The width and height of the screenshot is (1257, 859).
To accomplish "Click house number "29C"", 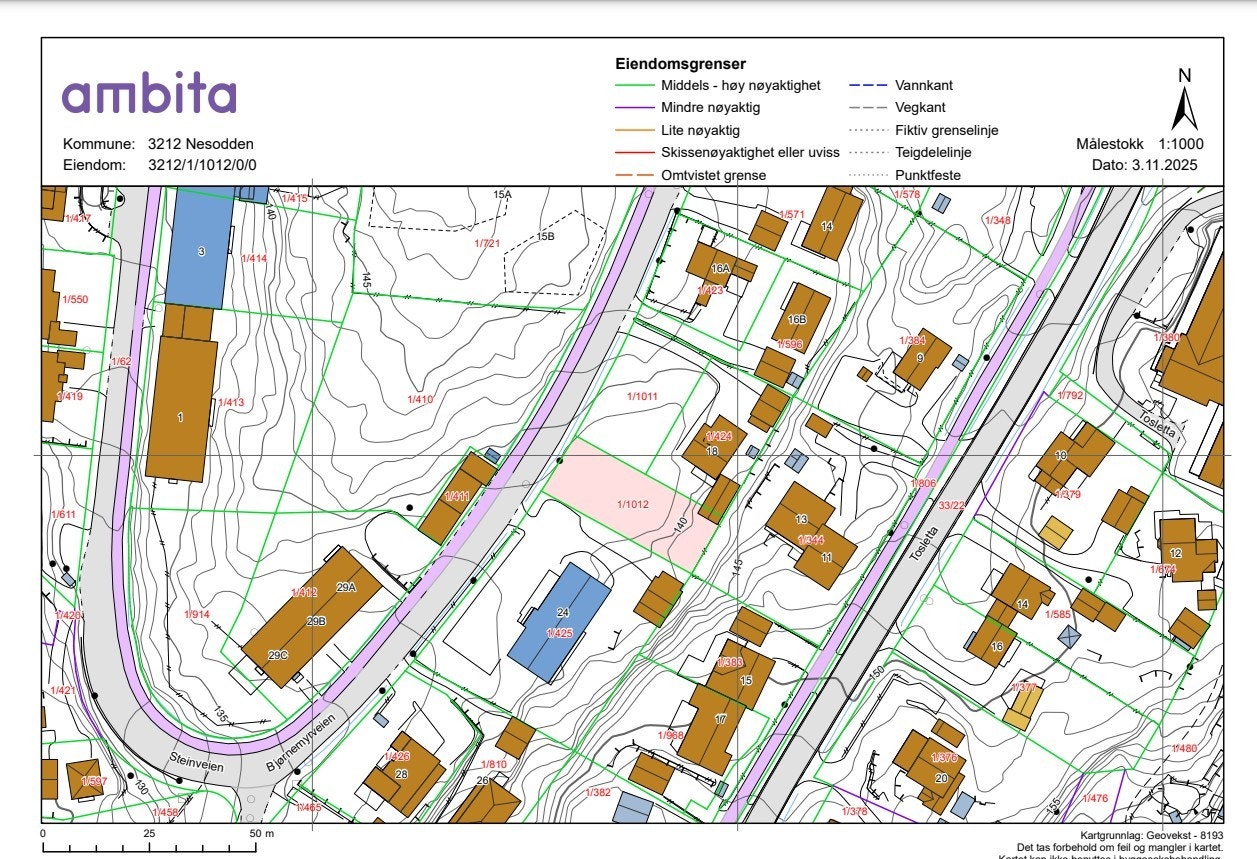I will (277, 655).
